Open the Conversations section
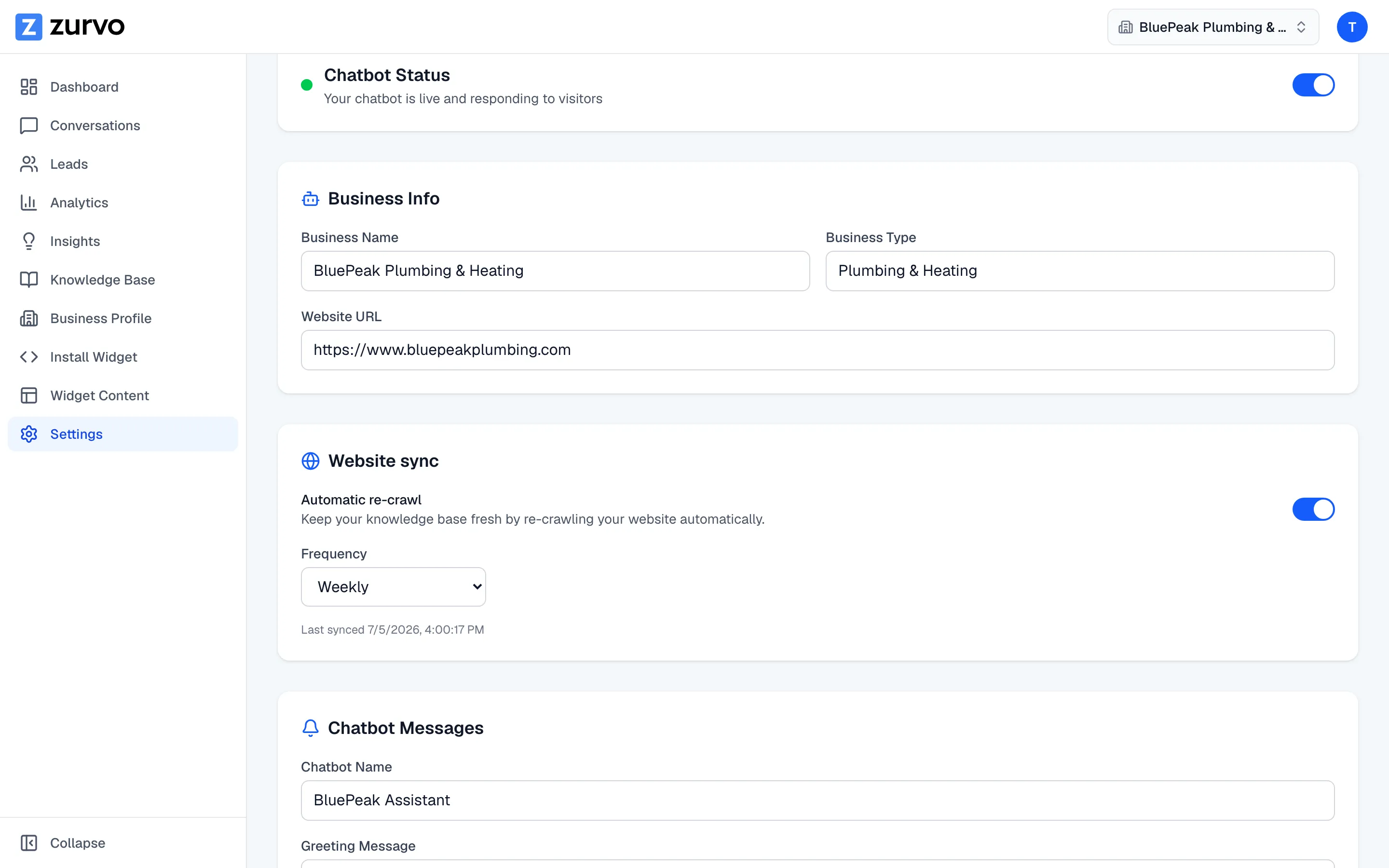The width and height of the screenshot is (1389, 868). click(x=123, y=125)
